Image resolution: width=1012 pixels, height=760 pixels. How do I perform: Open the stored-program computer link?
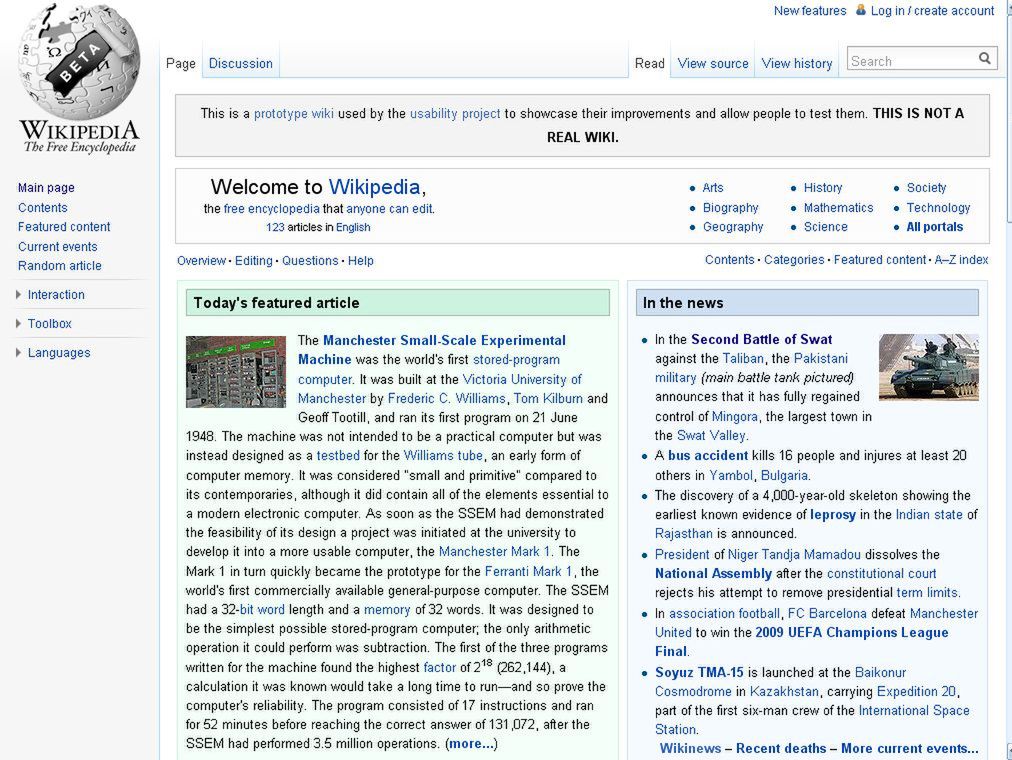pyautogui.click(x=429, y=369)
